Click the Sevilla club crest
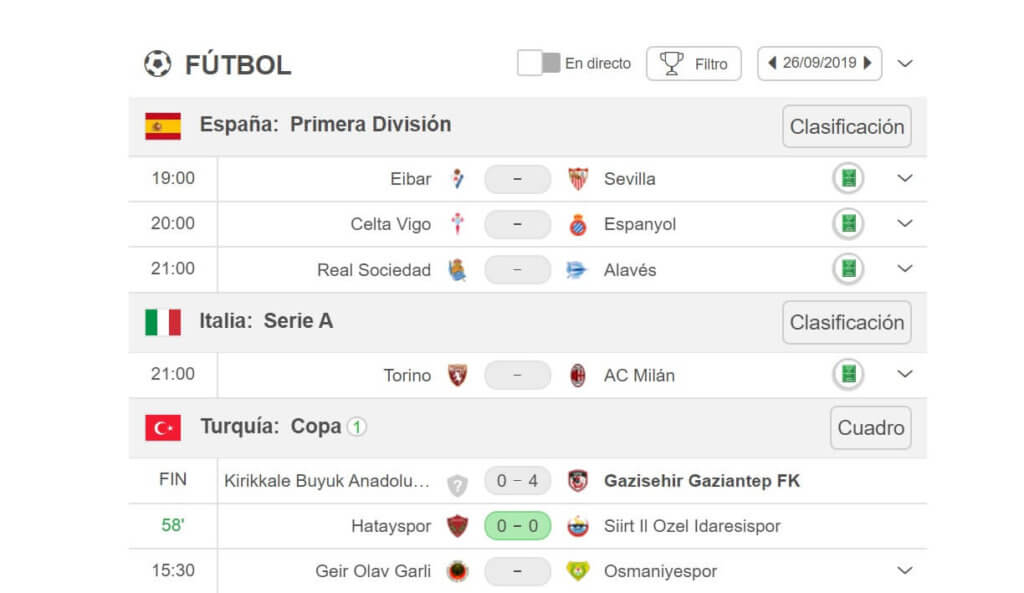The height and width of the screenshot is (593, 1024). point(577,179)
